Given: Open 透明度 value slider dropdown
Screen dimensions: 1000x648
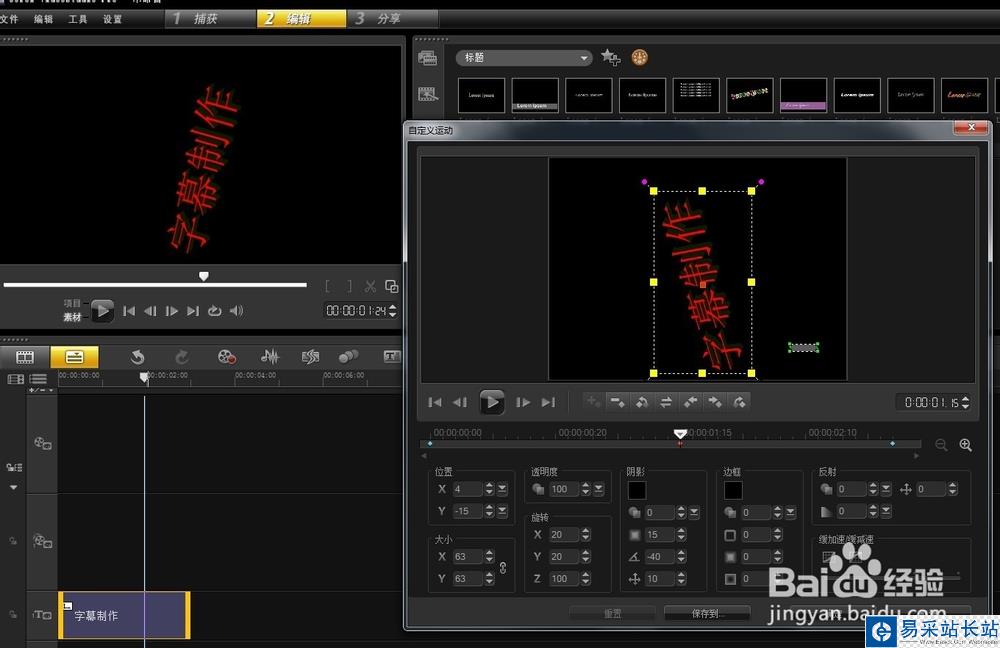Looking at the screenshot, I should (599, 489).
